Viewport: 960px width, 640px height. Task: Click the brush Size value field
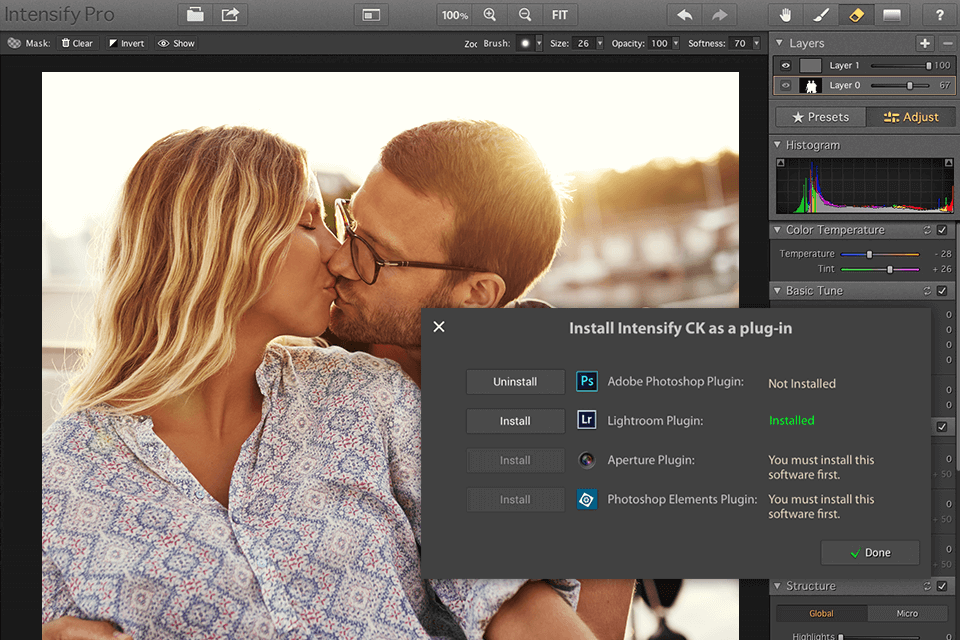pos(583,43)
